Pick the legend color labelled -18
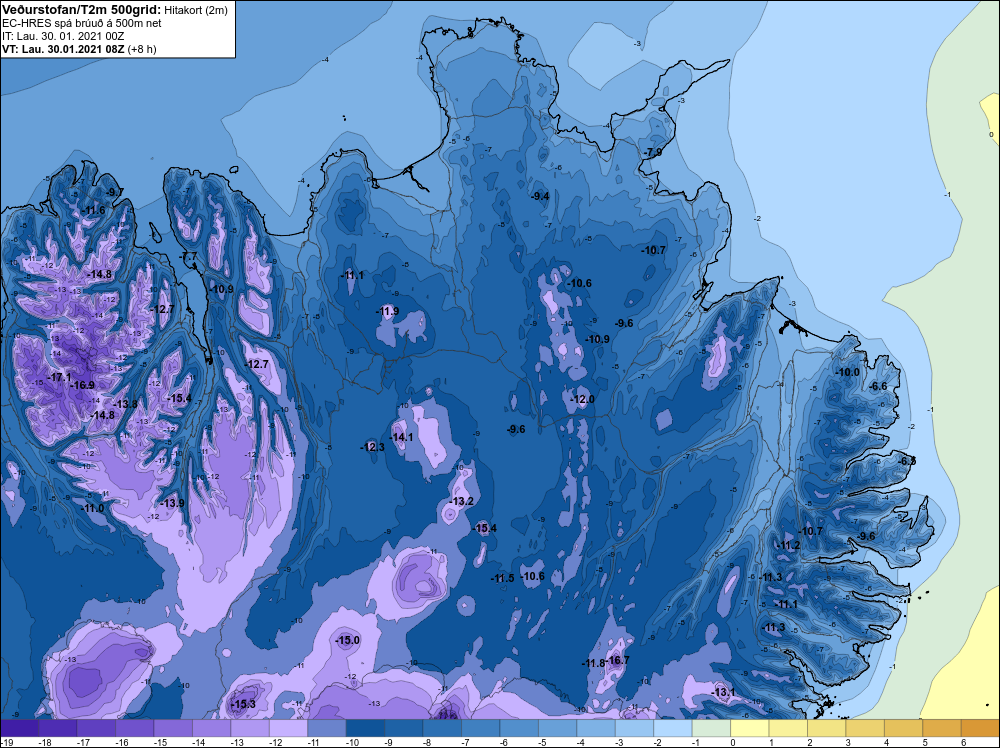The image size is (1000, 748). (57, 728)
